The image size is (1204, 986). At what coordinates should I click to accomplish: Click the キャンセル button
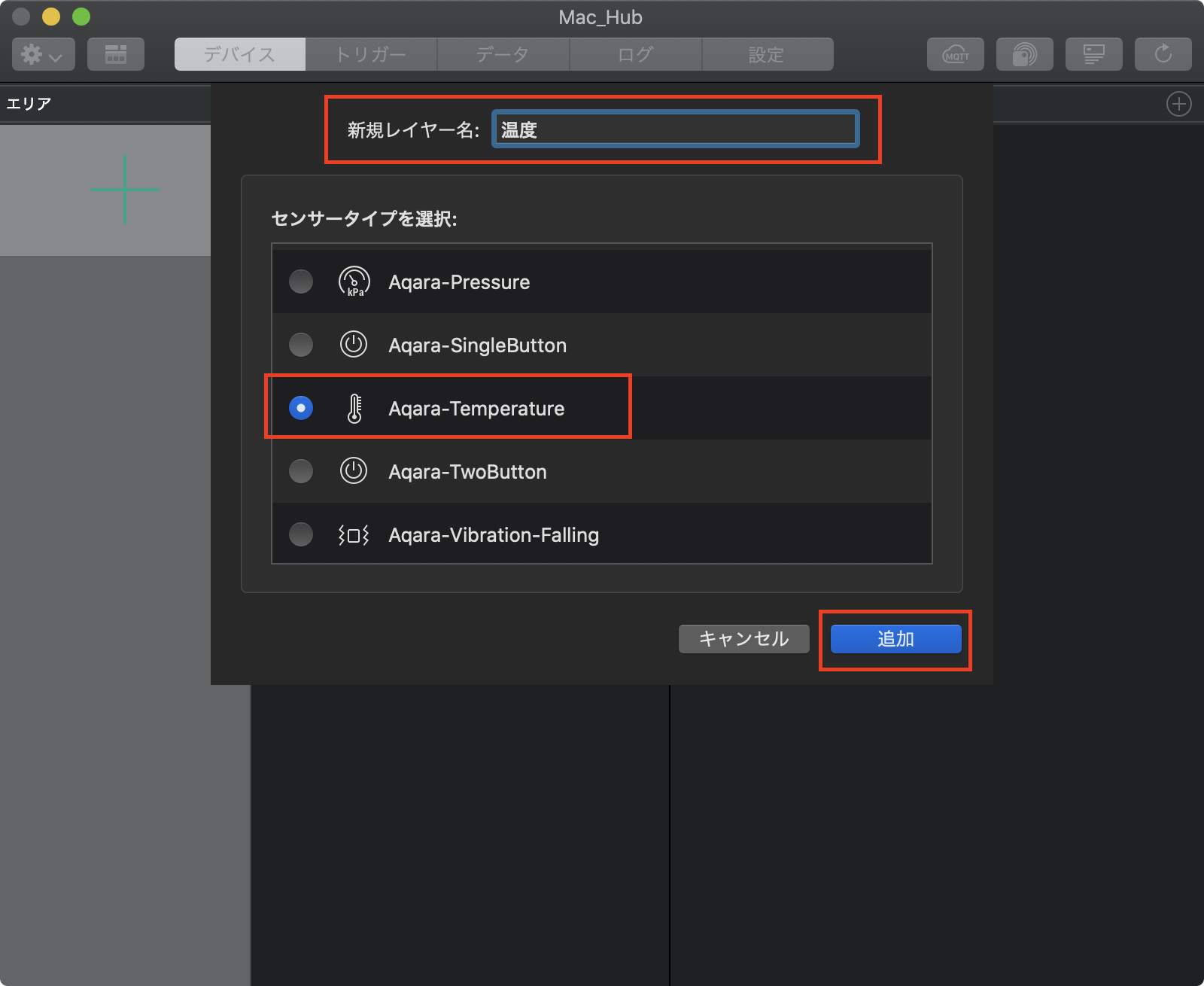pos(744,639)
